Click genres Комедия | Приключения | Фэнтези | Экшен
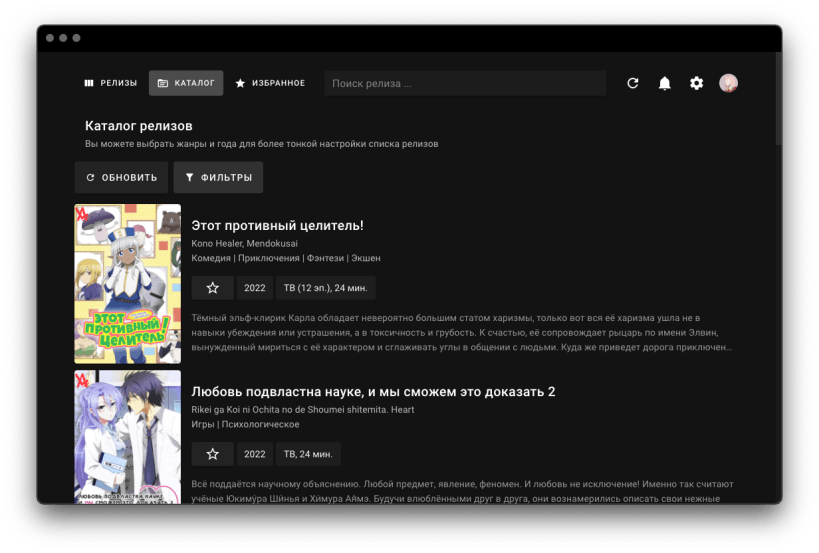This screenshot has height=553, width=819. coord(286,258)
